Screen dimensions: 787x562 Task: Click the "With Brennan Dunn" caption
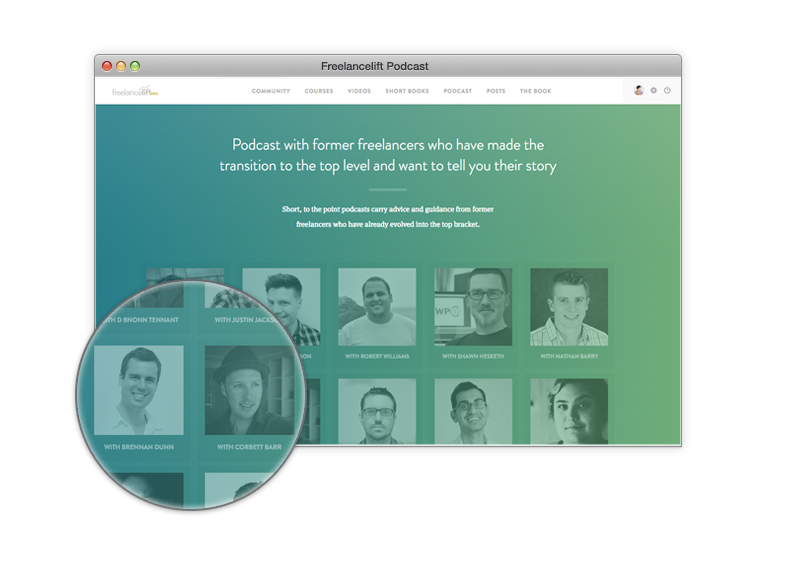pos(139,447)
